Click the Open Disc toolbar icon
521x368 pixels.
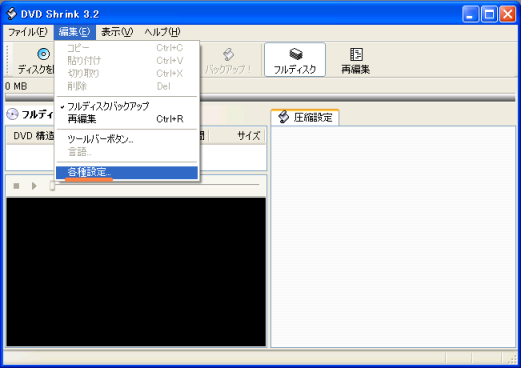pyautogui.click(x=43, y=54)
